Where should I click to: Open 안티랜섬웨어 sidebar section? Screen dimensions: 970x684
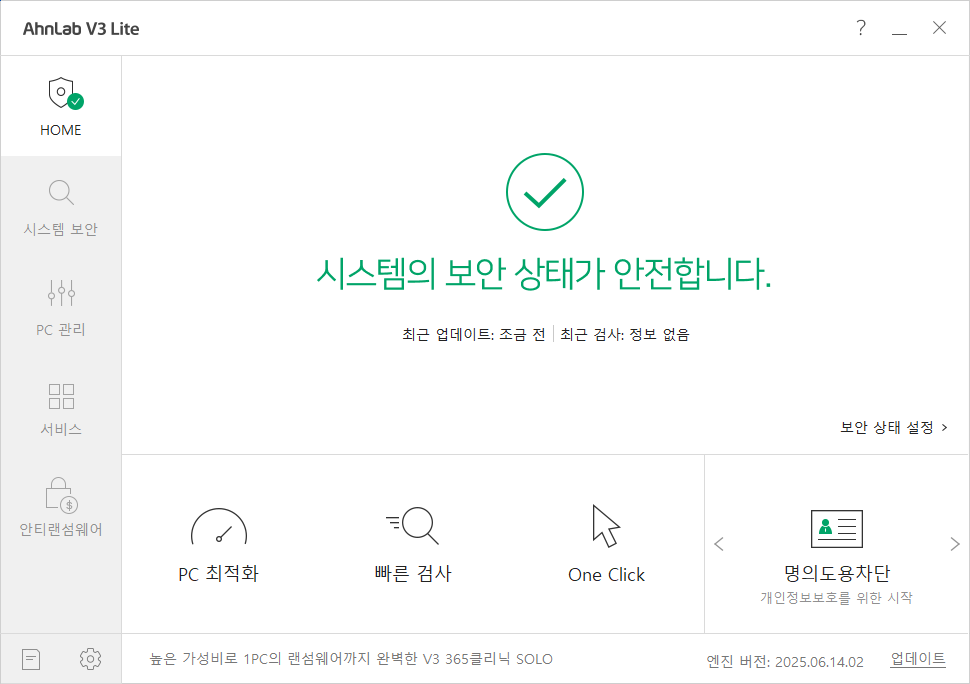[x=61, y=507]
